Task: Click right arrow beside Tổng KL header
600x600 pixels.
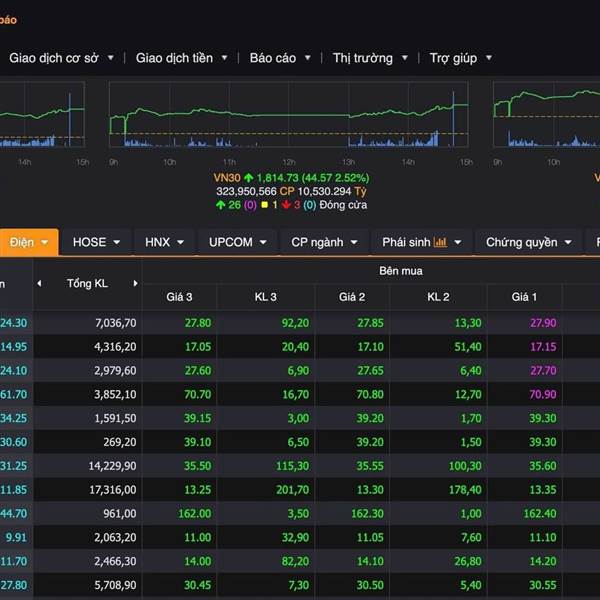Action: (135, 283)
